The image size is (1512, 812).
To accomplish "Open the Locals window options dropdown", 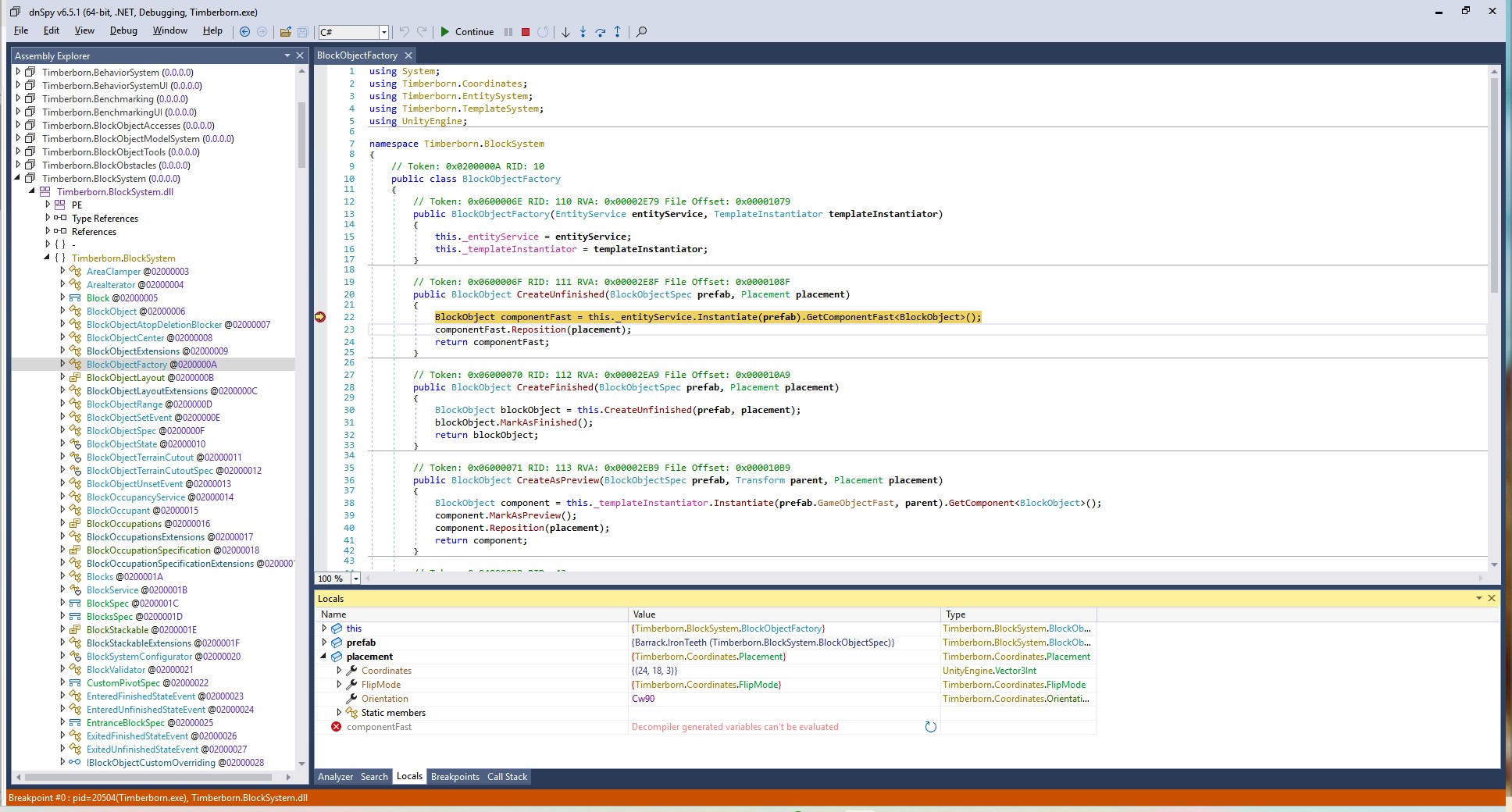I will click(x=1478, y=598).
